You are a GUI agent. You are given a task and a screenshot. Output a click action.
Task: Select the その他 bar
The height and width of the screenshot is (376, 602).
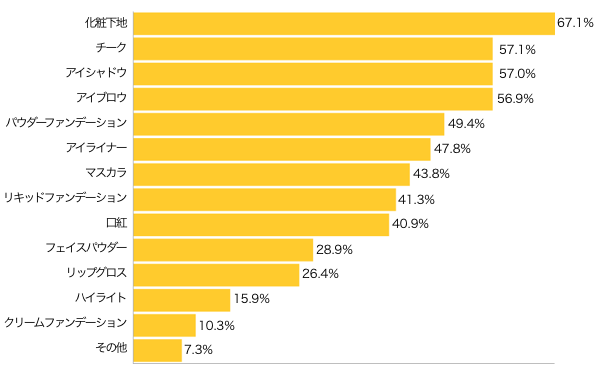tap(157, 350)
